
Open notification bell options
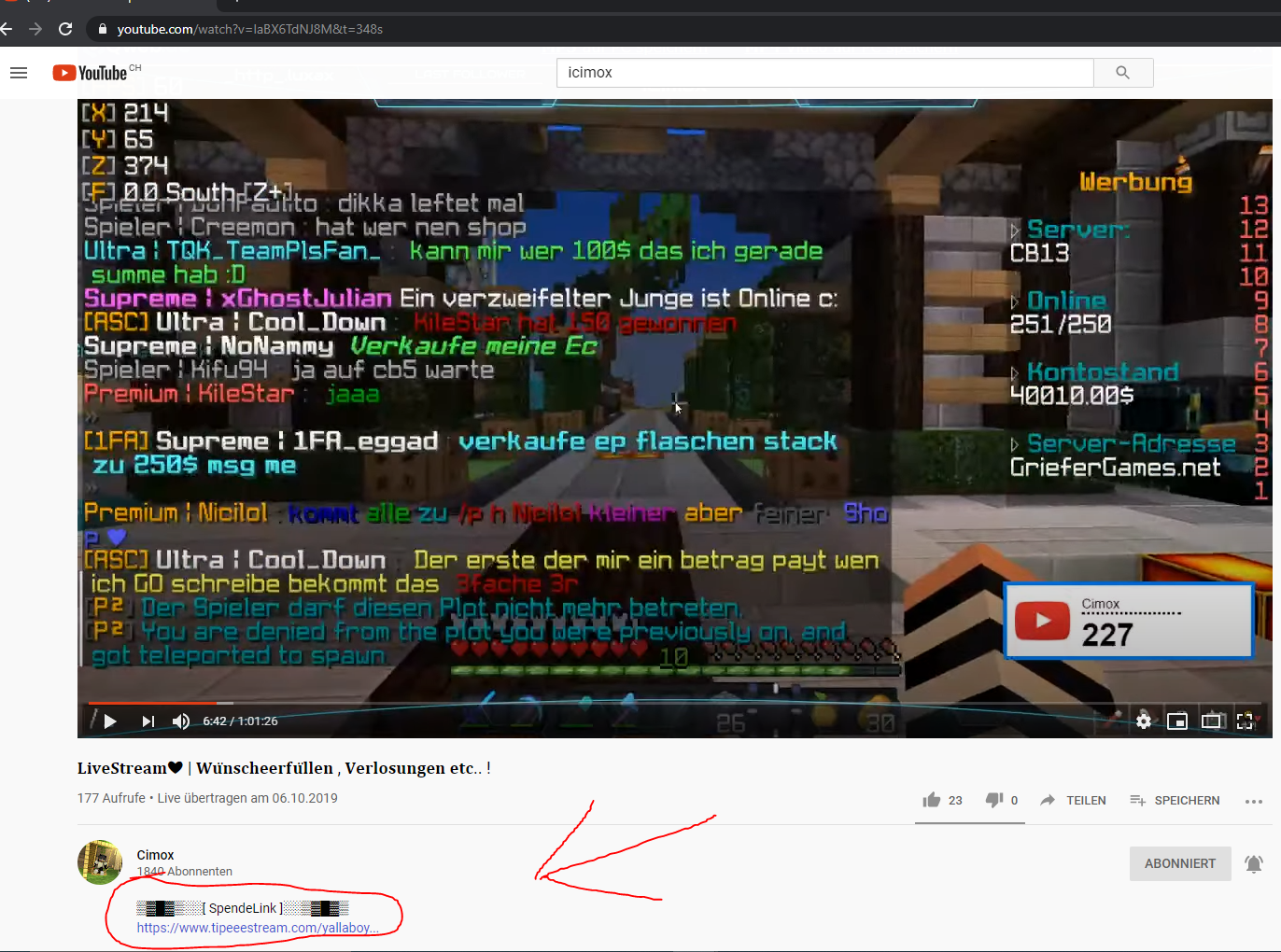(x=1254, y=864)
